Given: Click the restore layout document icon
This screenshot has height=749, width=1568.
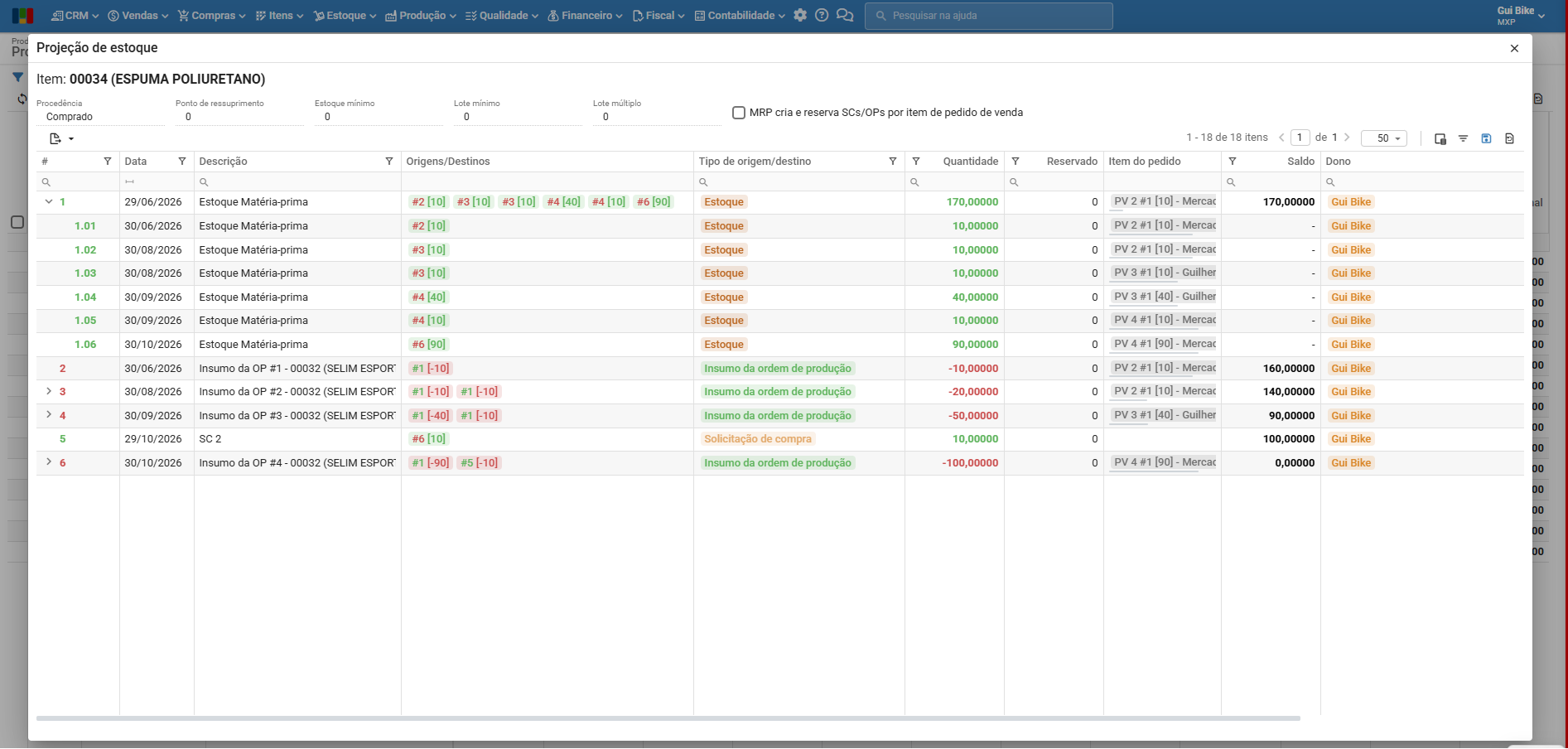Looking at the screenshot, I should [x=1509, y=138].
